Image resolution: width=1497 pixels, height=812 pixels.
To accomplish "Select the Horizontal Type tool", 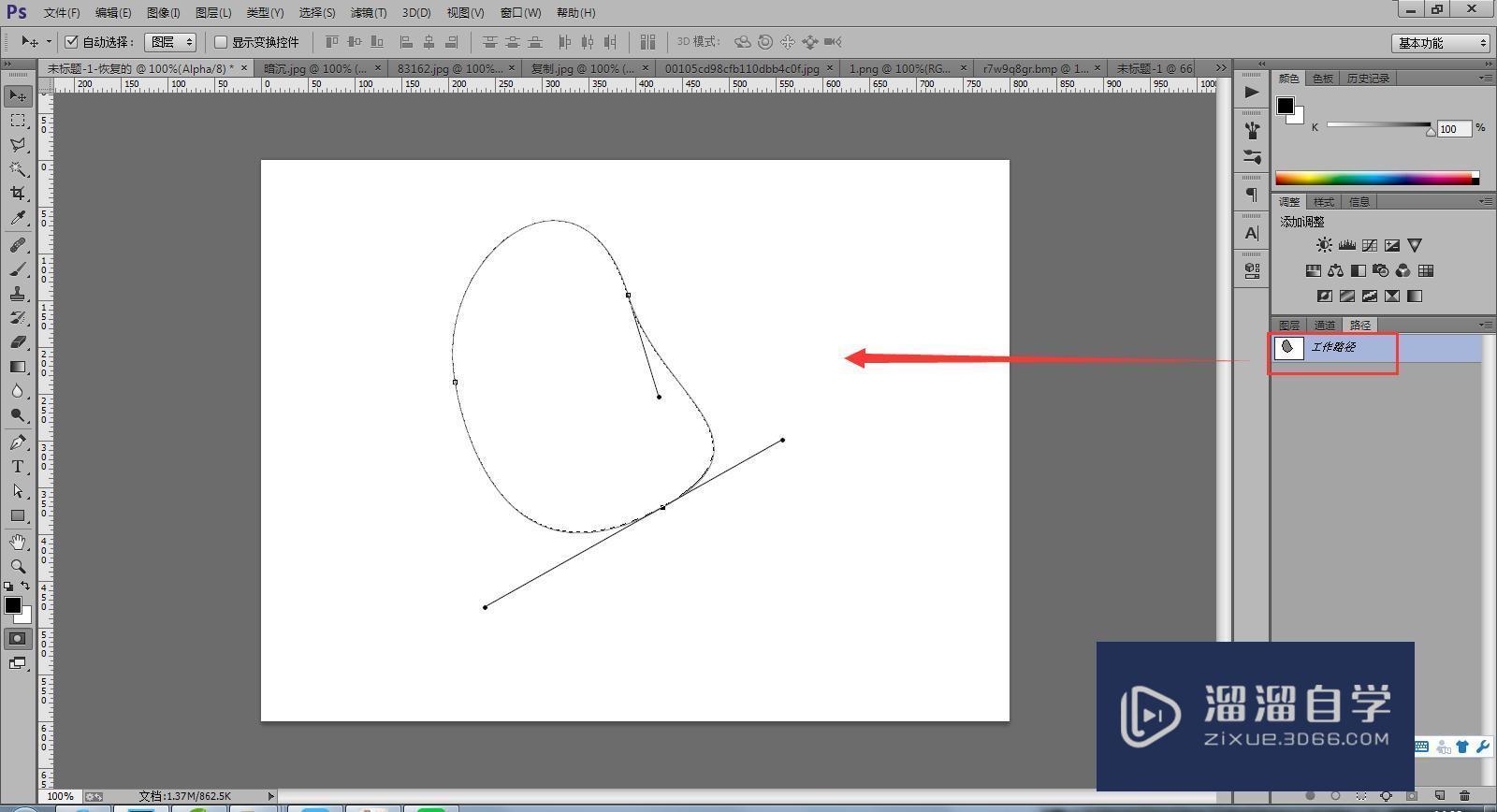I will click(x=18, y=467).
